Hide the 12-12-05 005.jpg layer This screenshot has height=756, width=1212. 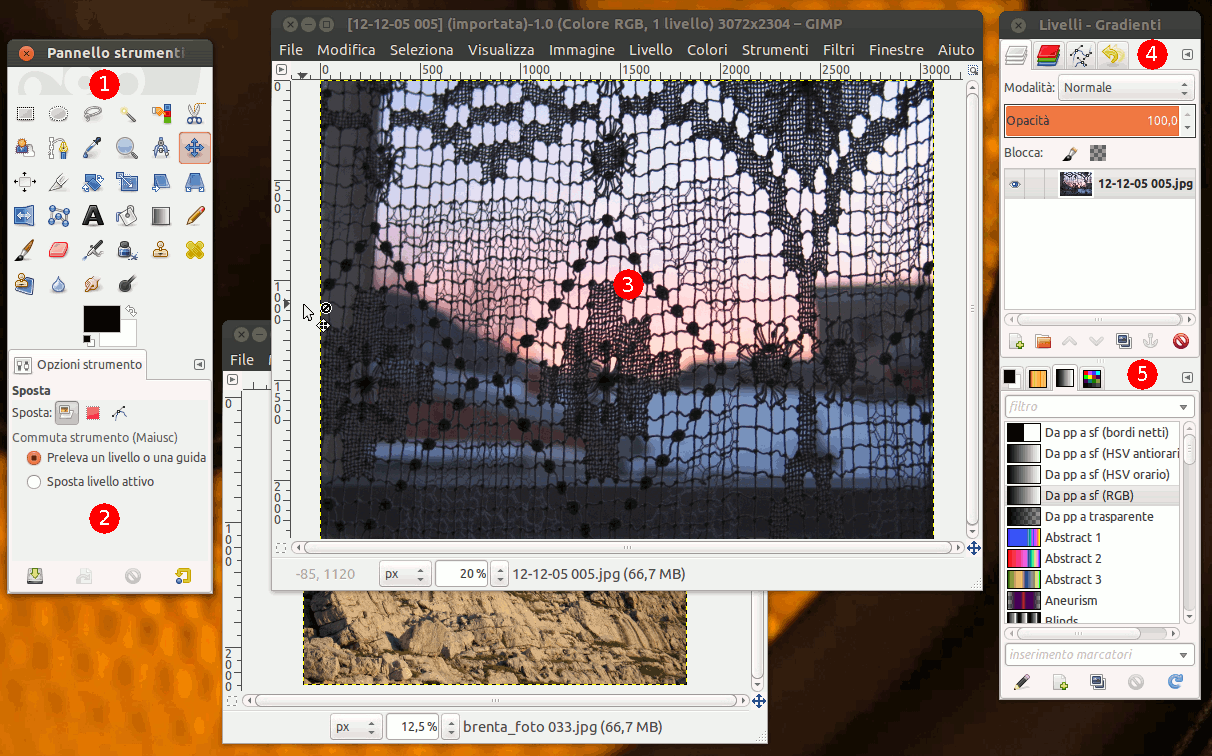coord(1015,184)
